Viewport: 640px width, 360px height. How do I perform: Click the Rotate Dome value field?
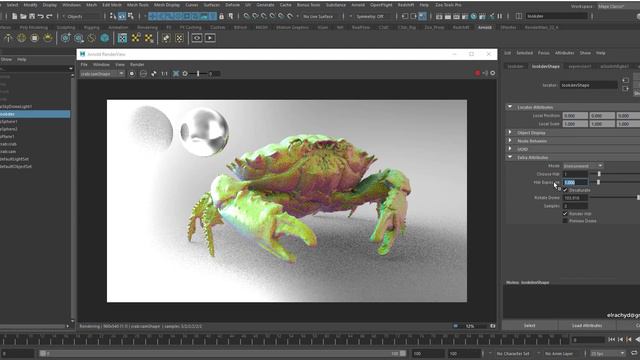pyautogui.click(x=575, y=198)
